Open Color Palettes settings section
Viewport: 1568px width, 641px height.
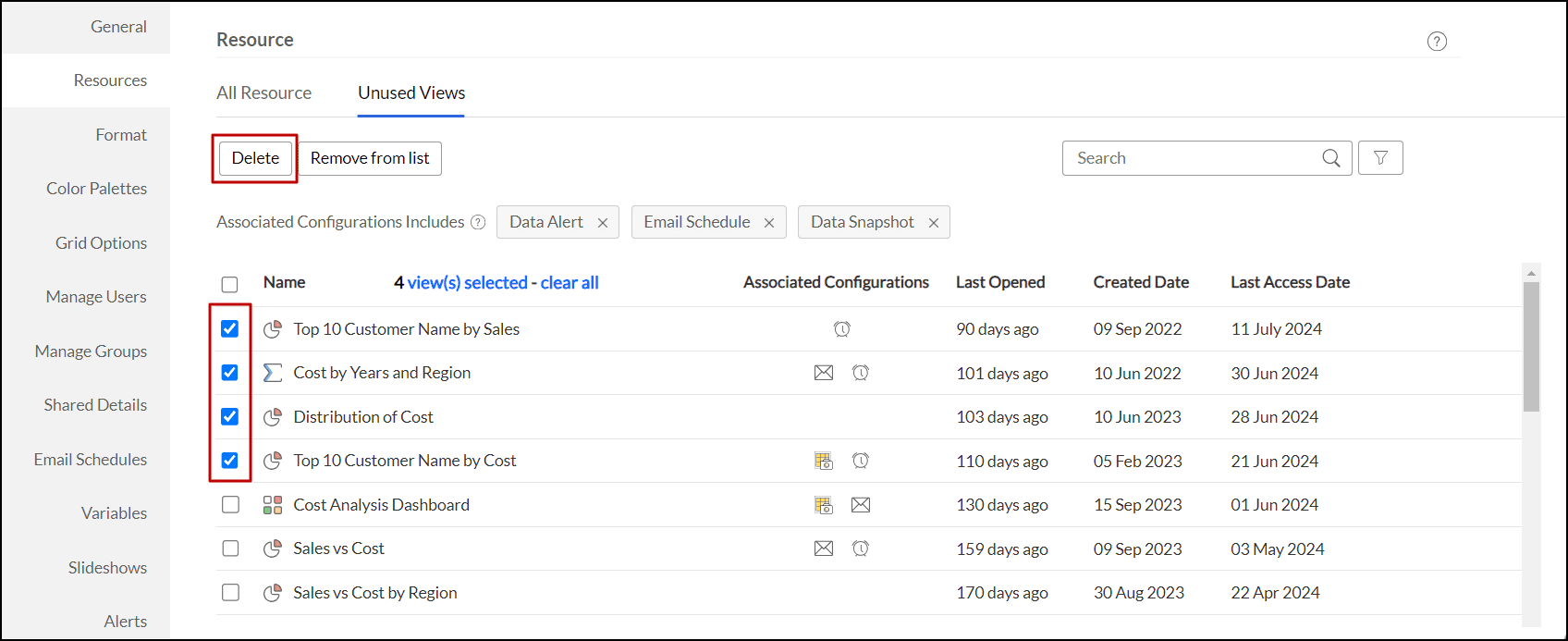tap(96, 189)
